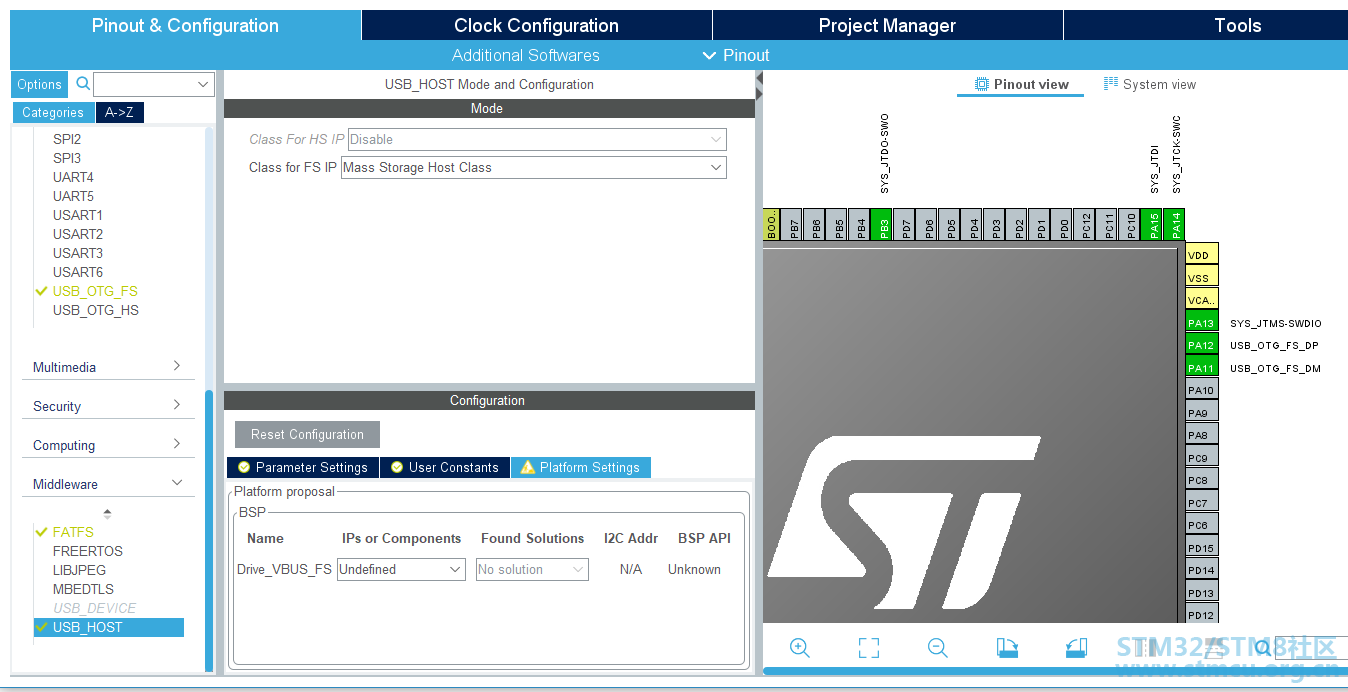Collapse the Middleware category

pyautogui.click(x=108, y=484)
